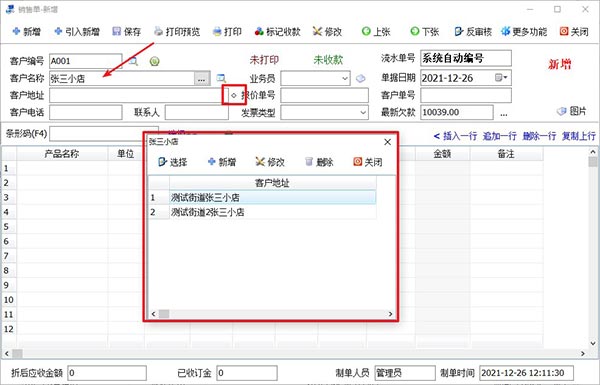This screenshot has width=600, height=385.
Task: Open the 单据日期 calendar dropdown
Action: click(x=501, y=78)
